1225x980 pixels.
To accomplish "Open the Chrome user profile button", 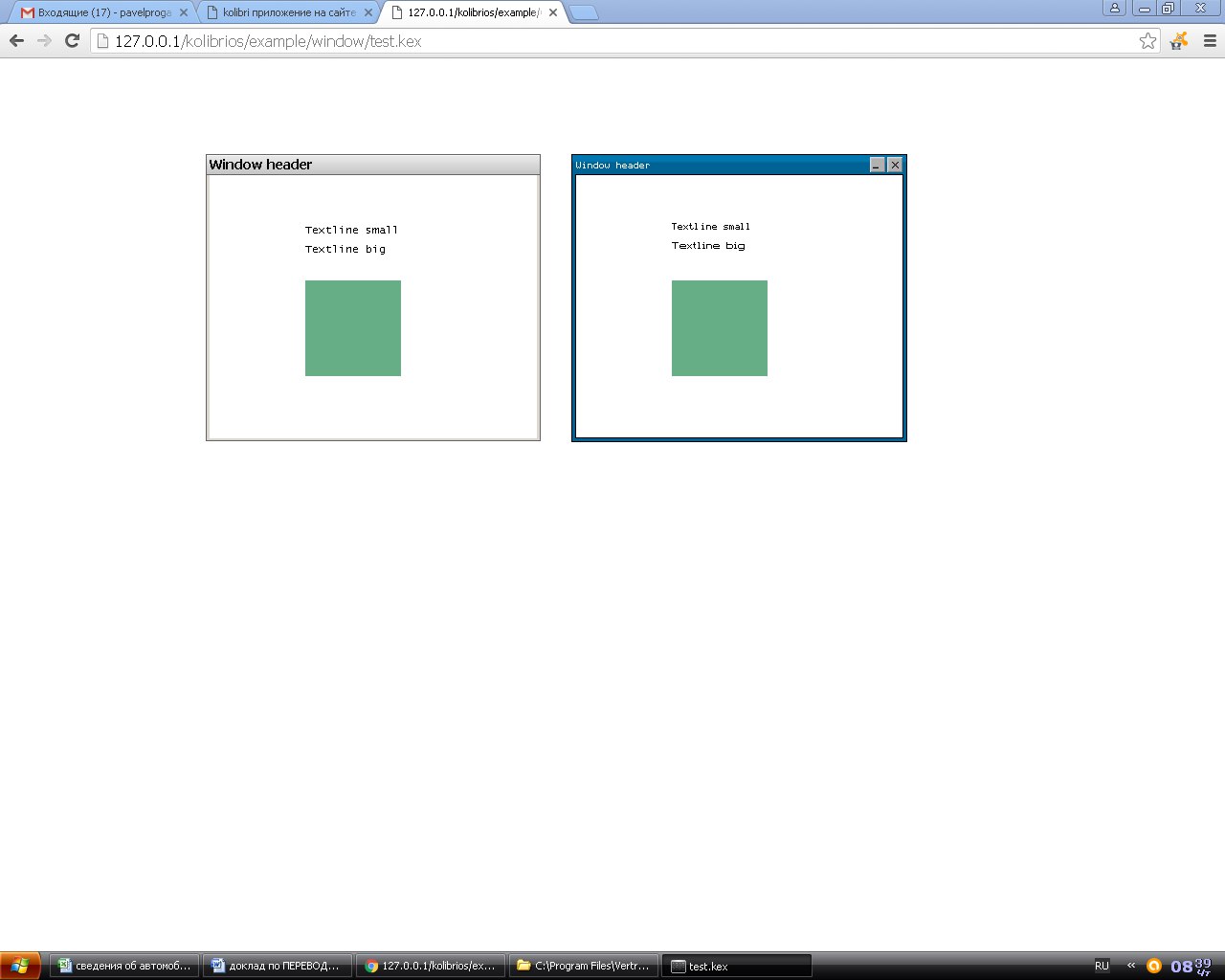I will [1114, 8].
